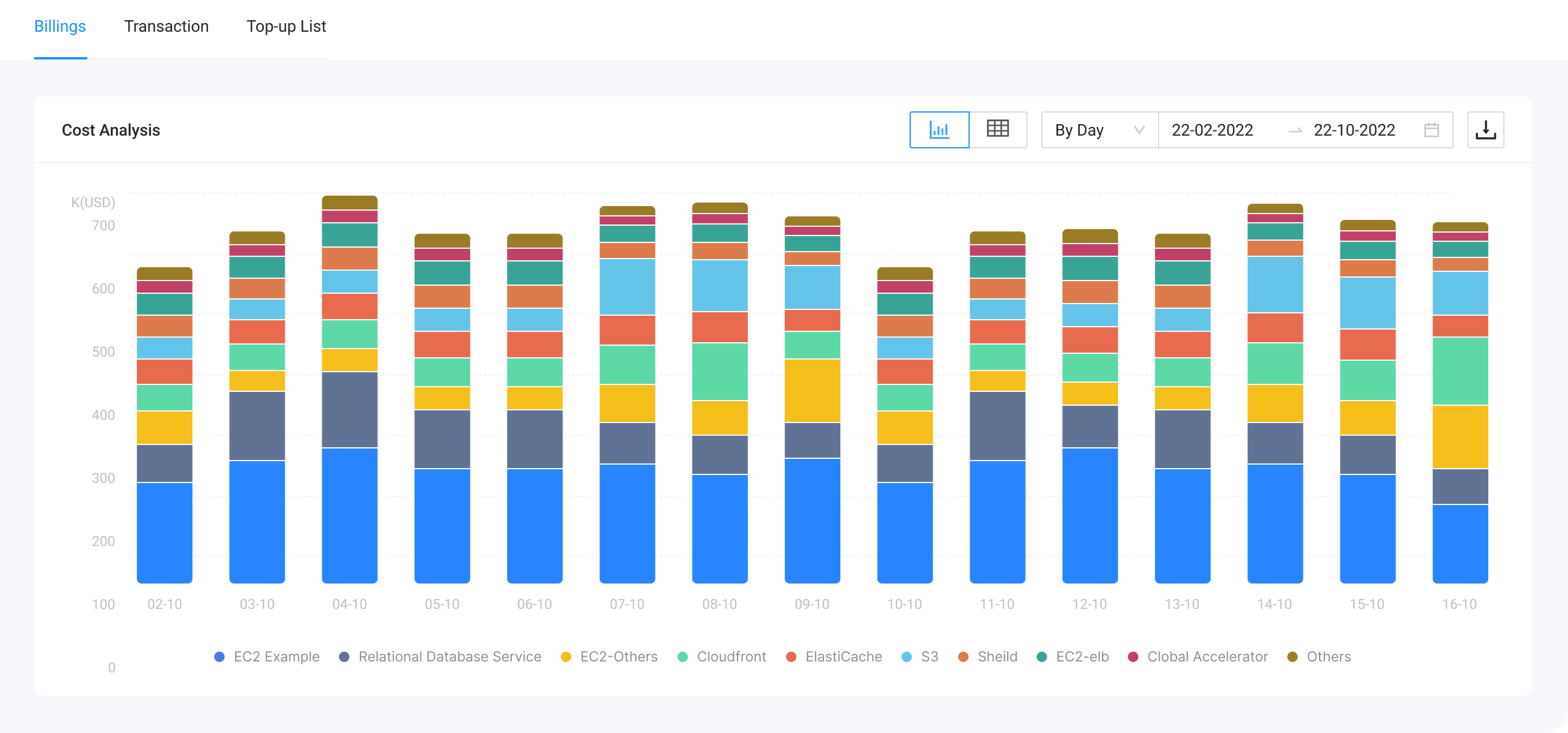The height and width of the screenshot is (733, 1568).
Task: Select the 04-10 stacked bar
Action: pyautogui.click(x=349, y=390)
